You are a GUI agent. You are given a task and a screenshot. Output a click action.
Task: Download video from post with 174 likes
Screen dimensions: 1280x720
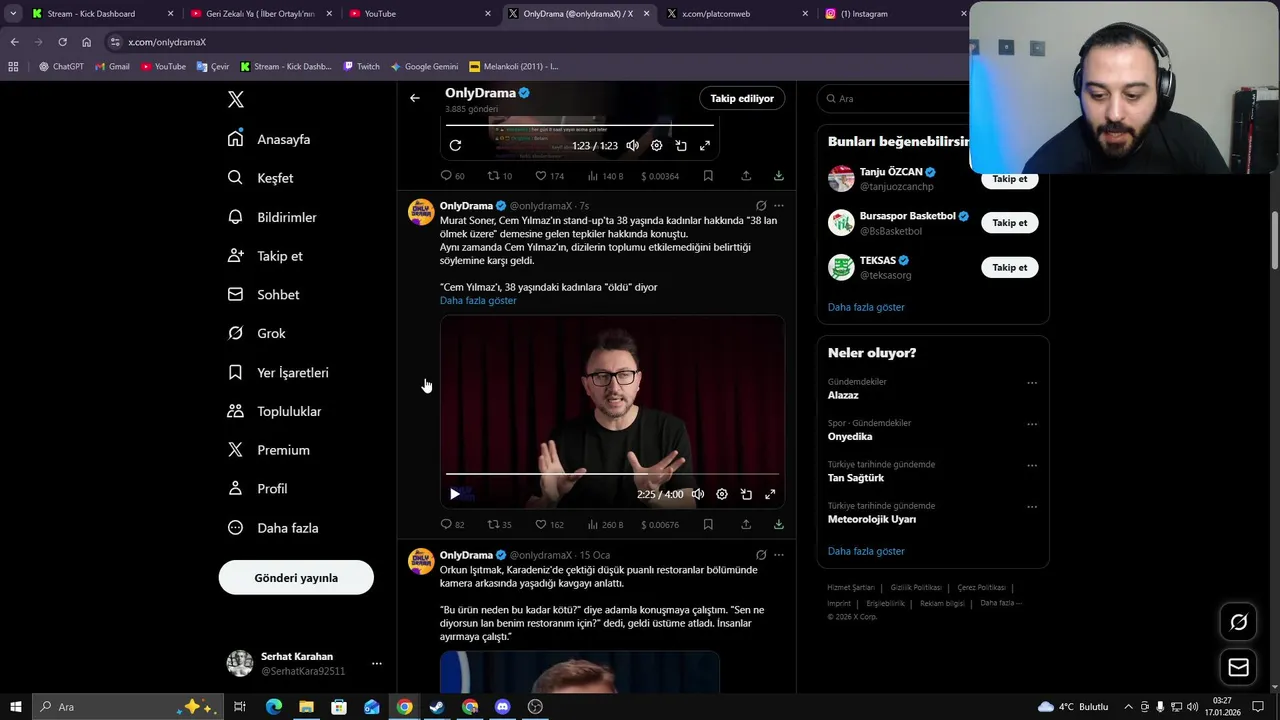pos(778,176)
